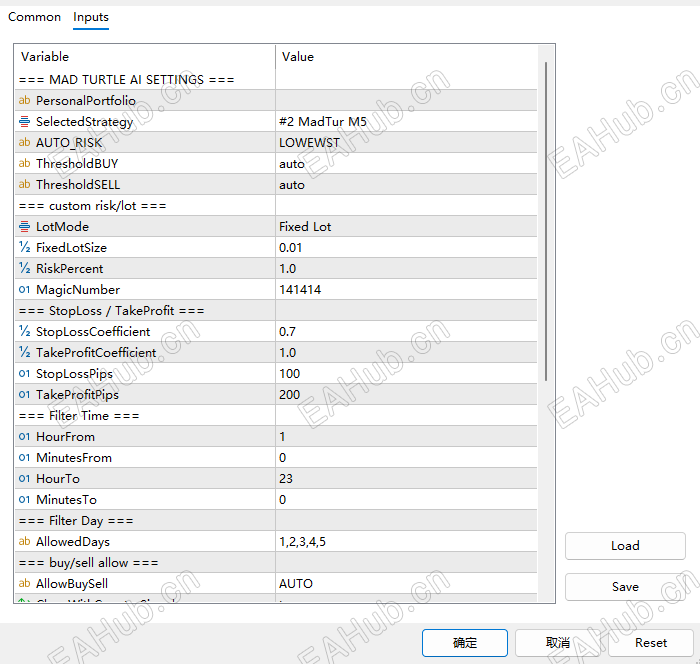
Task: Click the Variable column header
Action: (x=145, y=57)
